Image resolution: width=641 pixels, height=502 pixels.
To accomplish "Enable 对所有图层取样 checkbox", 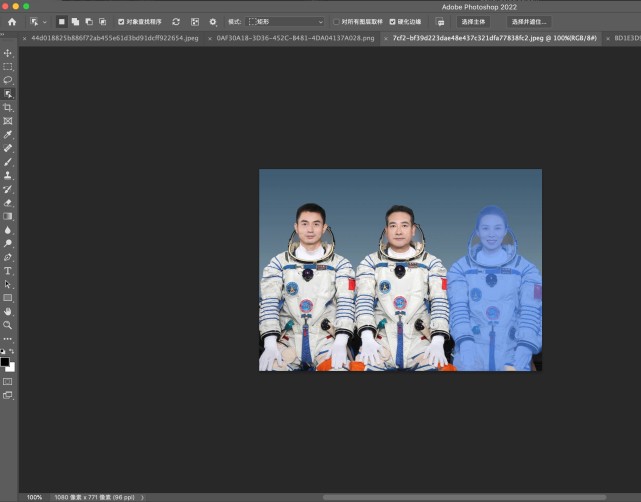I will (336, 22).
